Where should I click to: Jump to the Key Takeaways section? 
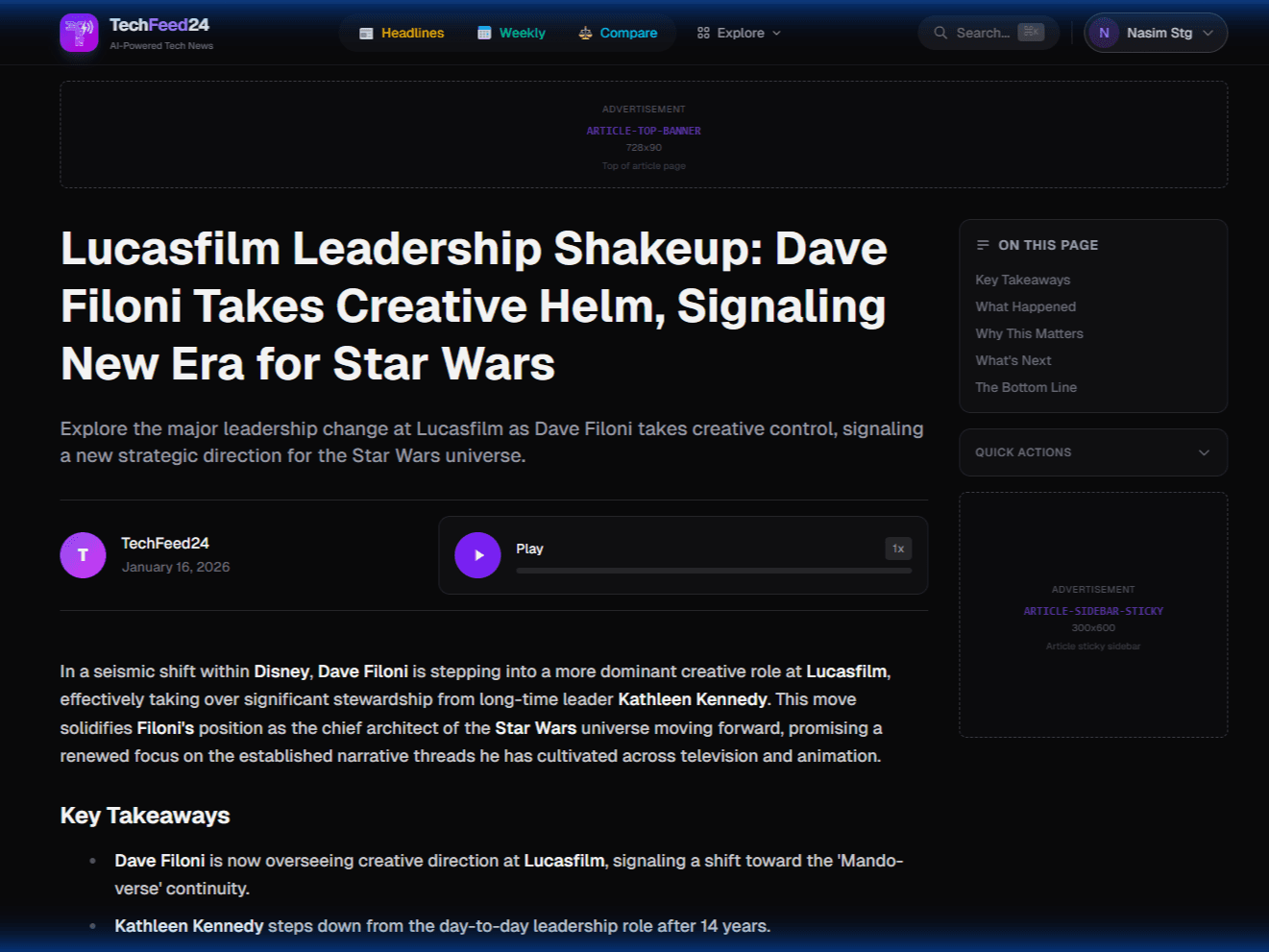click(1022, 279)
